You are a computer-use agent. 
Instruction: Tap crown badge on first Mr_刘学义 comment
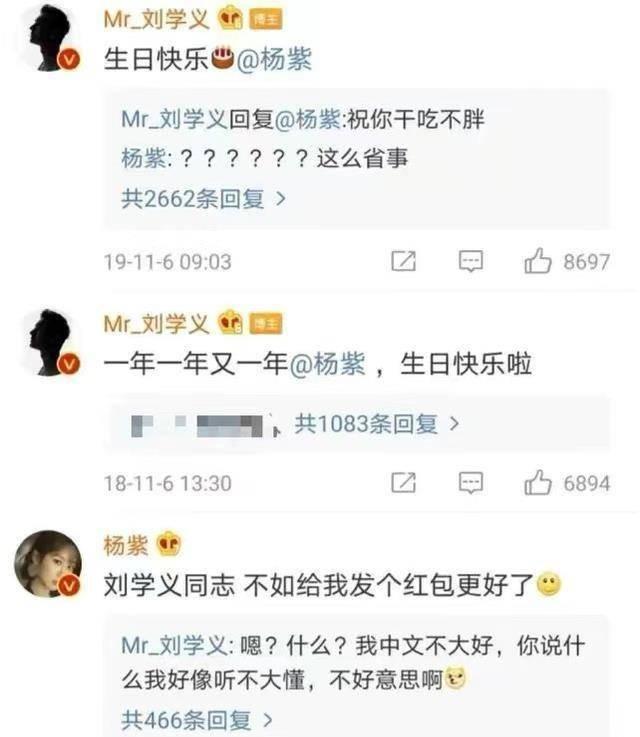click(x=231, y=20)
